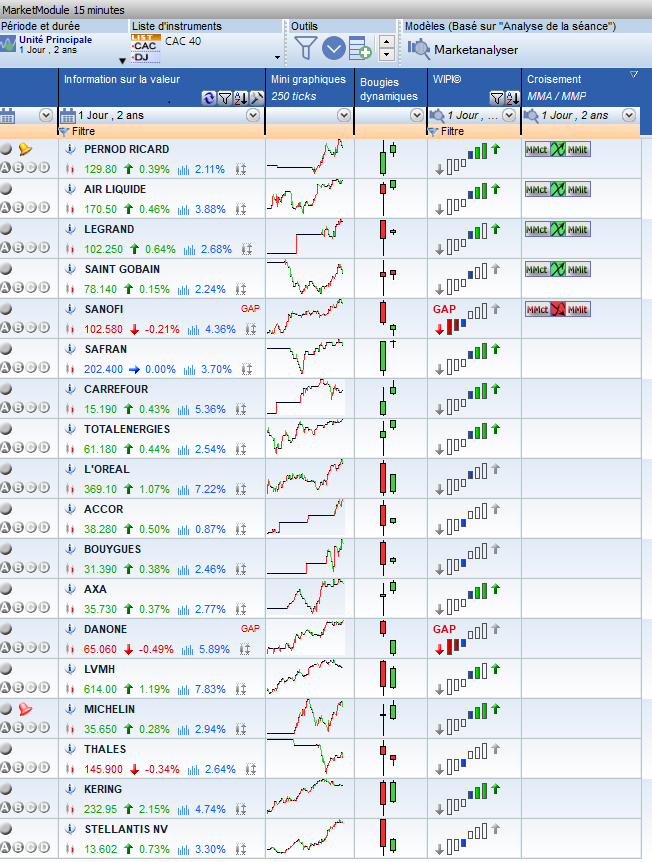
Task: Click A-Z sort icon in Information sur la valeur header
Action: coord(241,98)
